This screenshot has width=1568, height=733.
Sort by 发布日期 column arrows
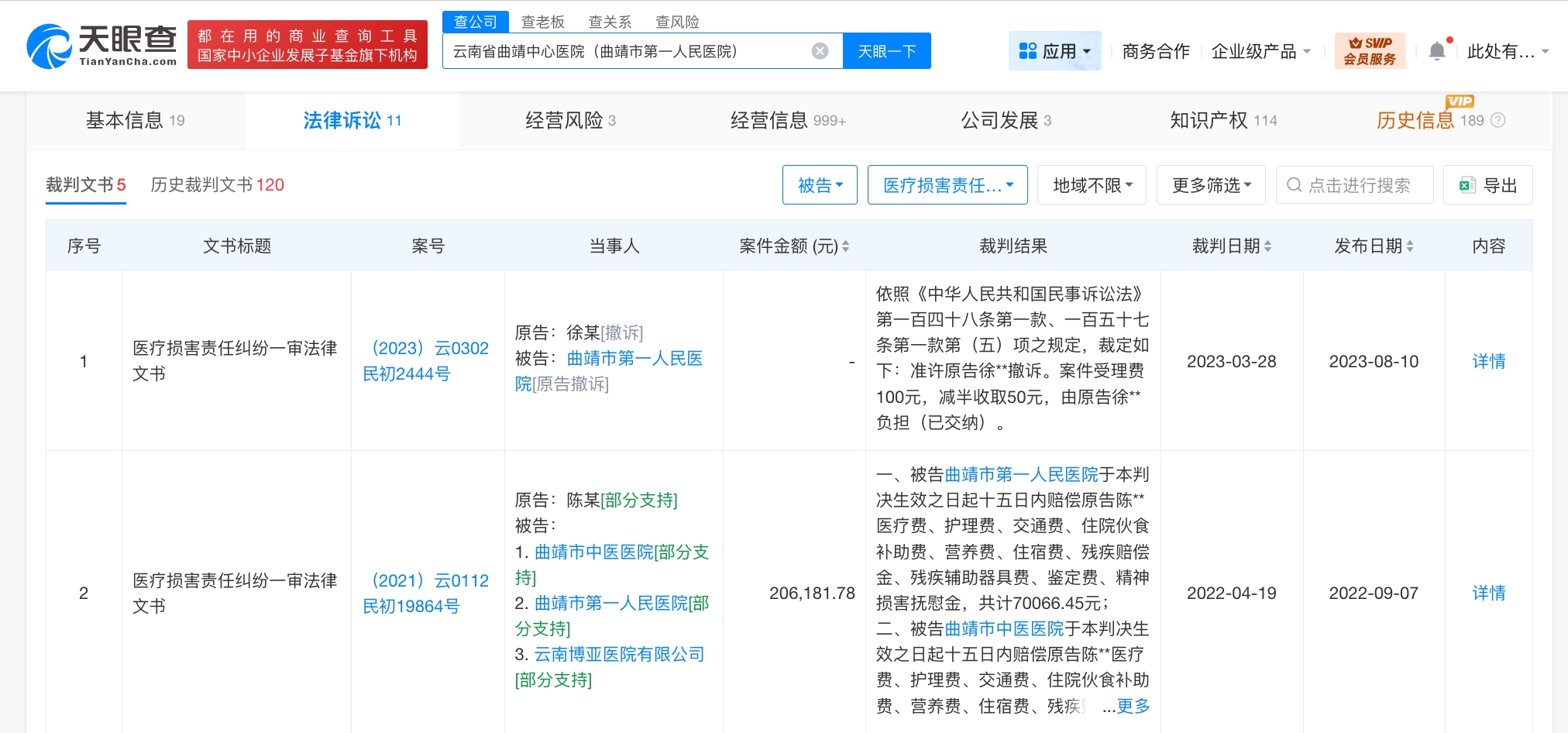pyautogui.click(x=1410, y=246)
